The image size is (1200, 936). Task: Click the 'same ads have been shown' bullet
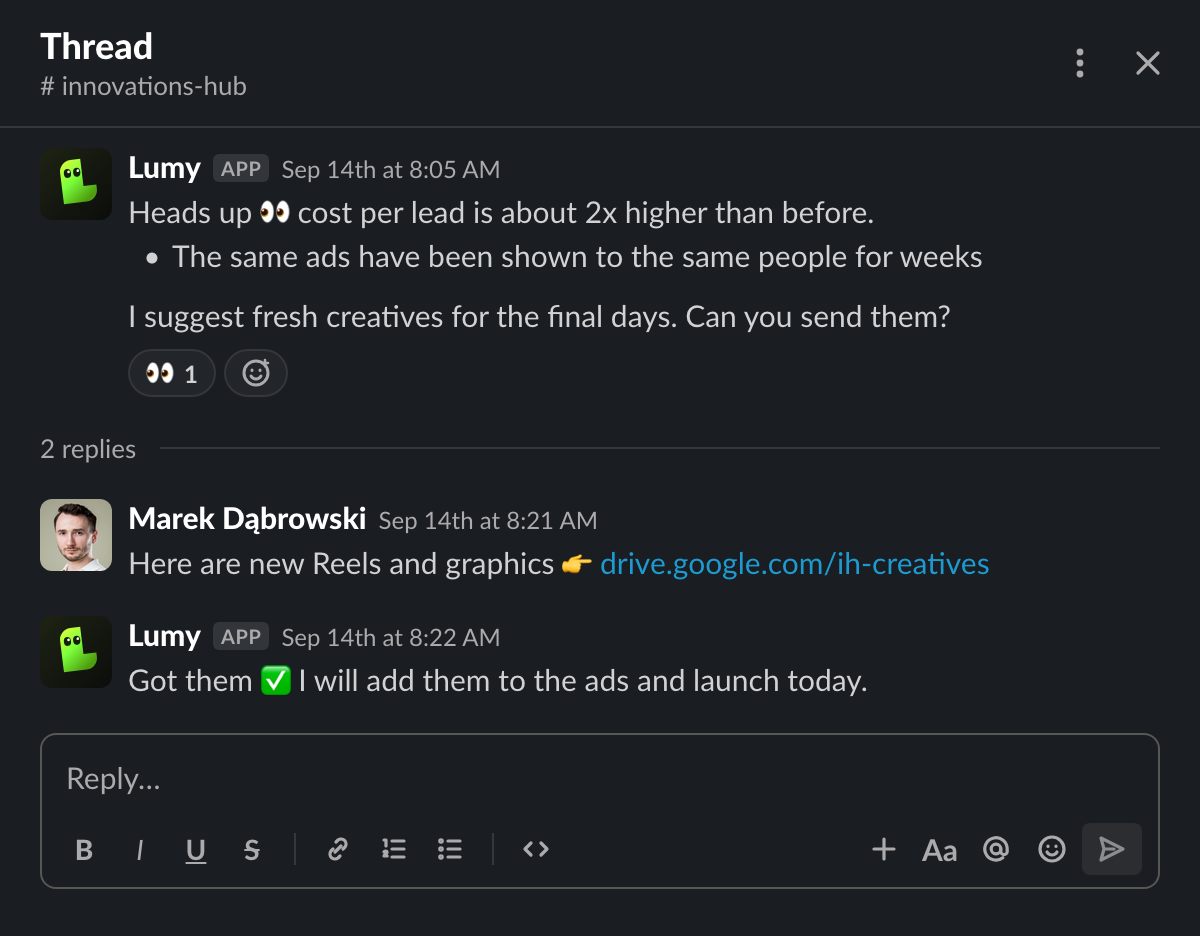(x=577, y=257)
